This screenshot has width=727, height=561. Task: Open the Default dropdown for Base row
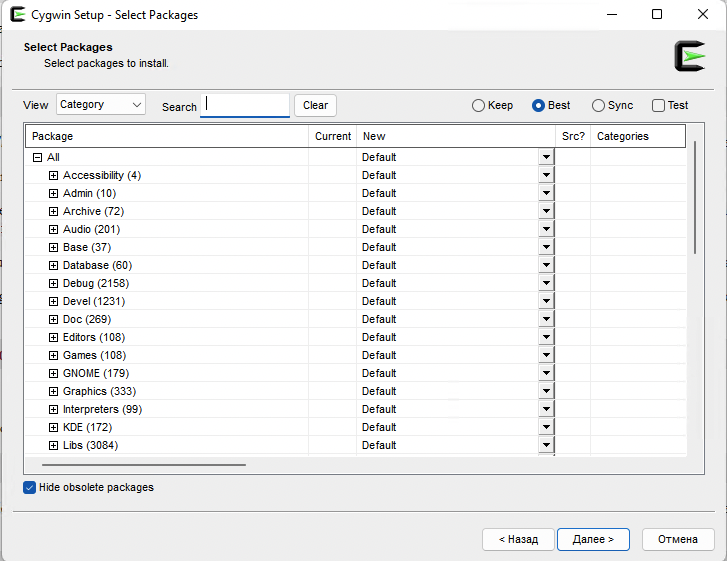[x=546, y=247]
